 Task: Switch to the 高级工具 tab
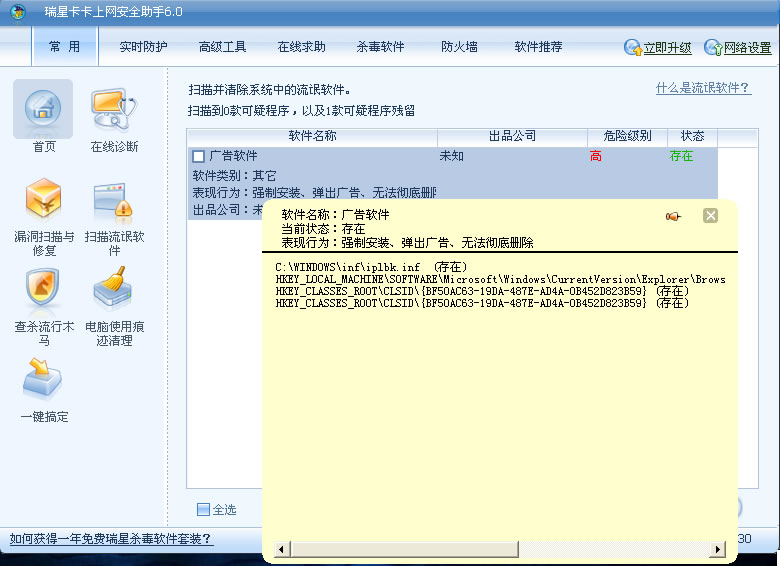(222, 47)
